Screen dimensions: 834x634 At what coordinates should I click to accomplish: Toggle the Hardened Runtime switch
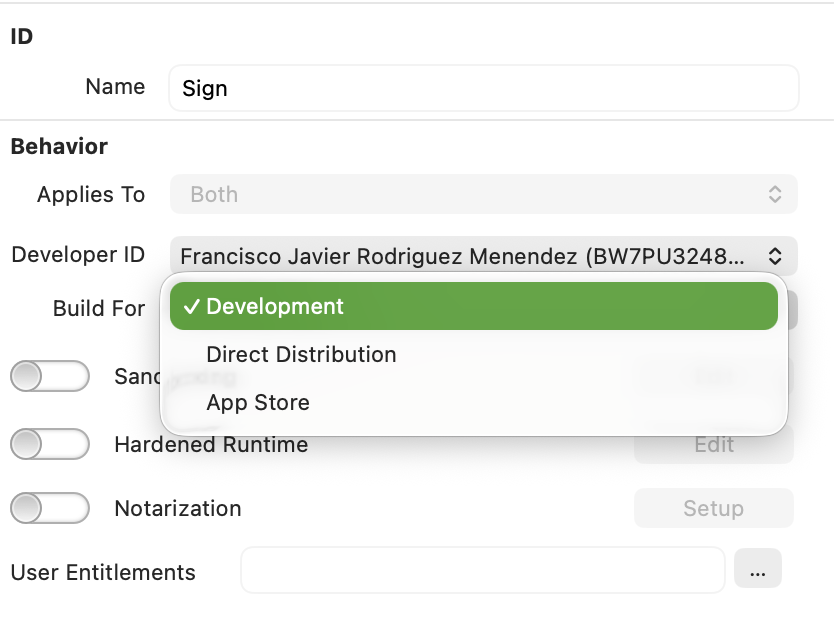(49, 444)
